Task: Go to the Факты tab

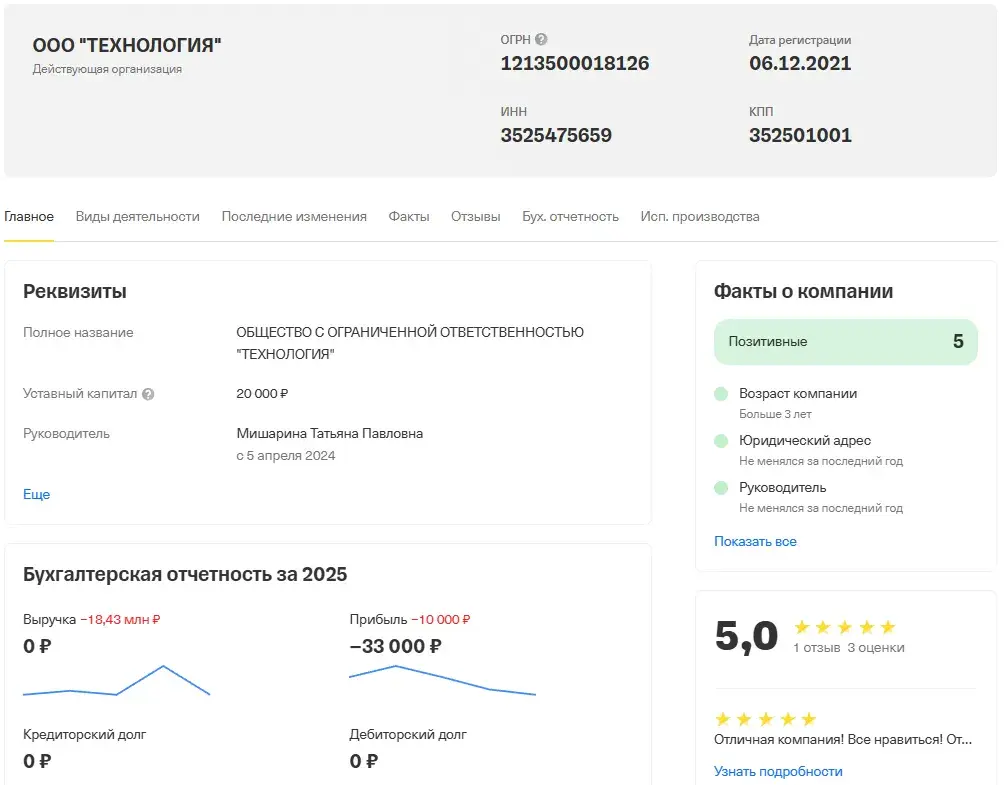Action: (x=409, y=216)
